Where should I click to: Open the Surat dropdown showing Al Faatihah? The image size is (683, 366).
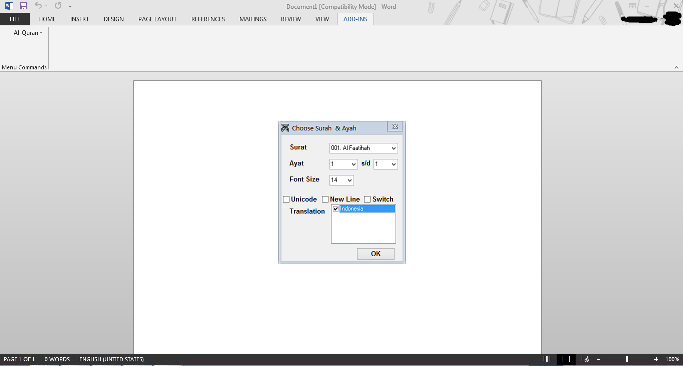(363, 148)
